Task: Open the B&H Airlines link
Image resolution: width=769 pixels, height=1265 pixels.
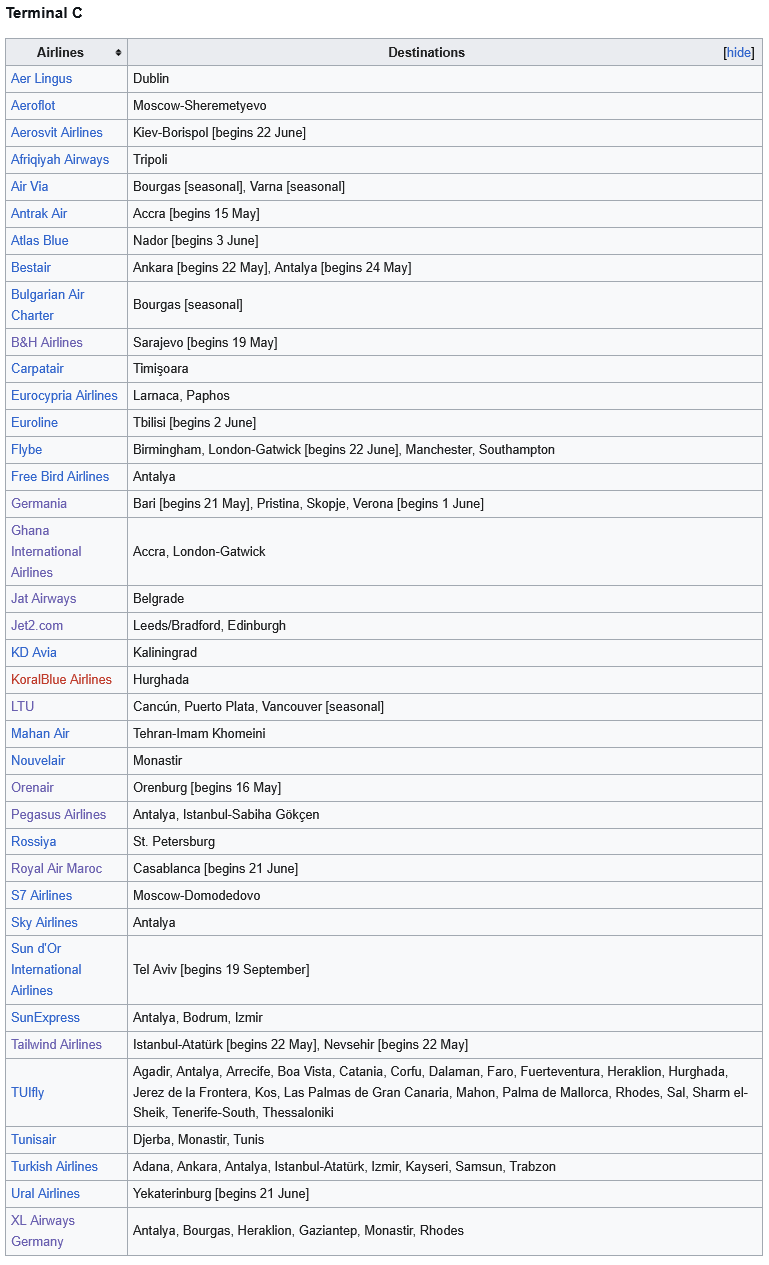Action: pyautogui.click(x=47, y=343)
